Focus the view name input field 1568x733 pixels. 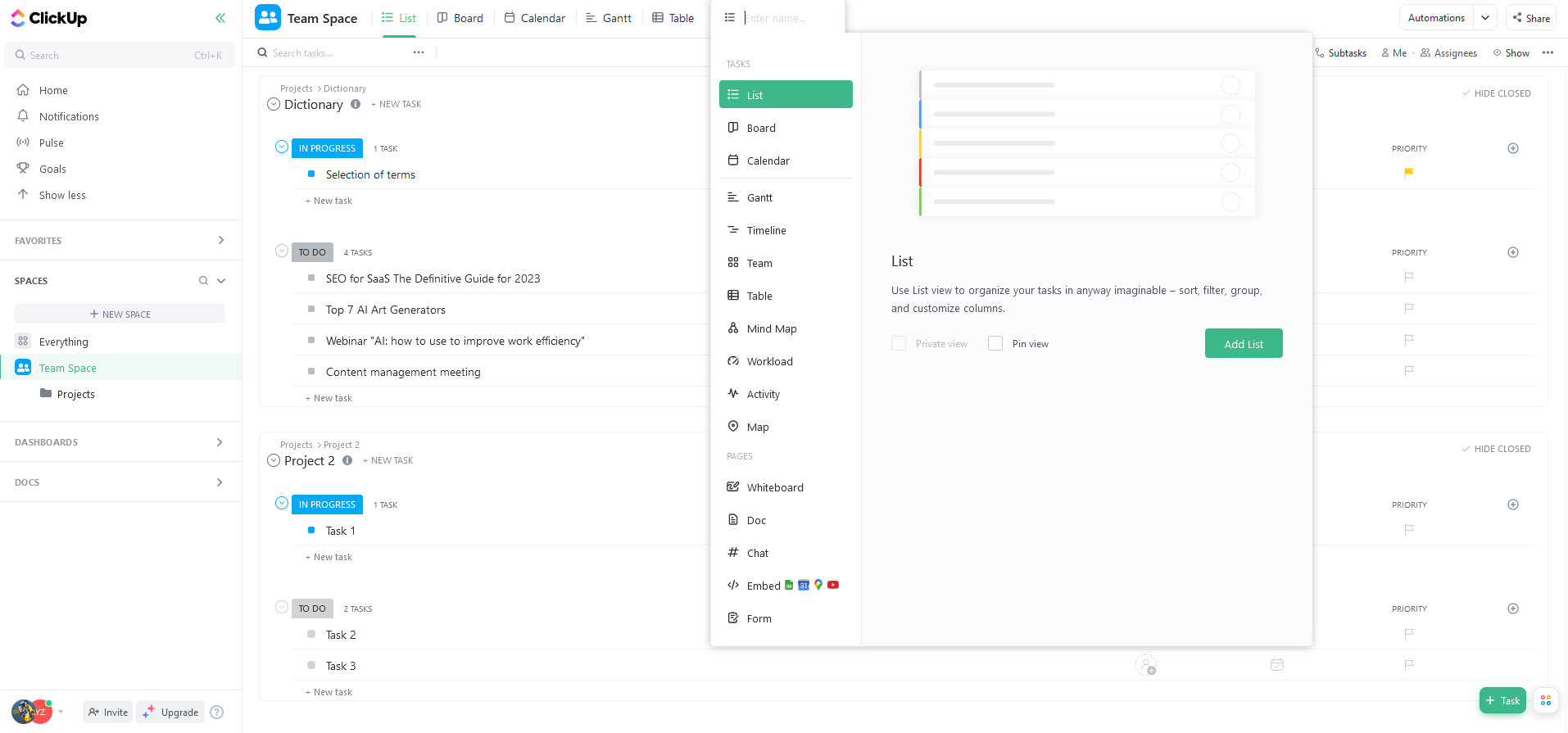pos(790,18)
